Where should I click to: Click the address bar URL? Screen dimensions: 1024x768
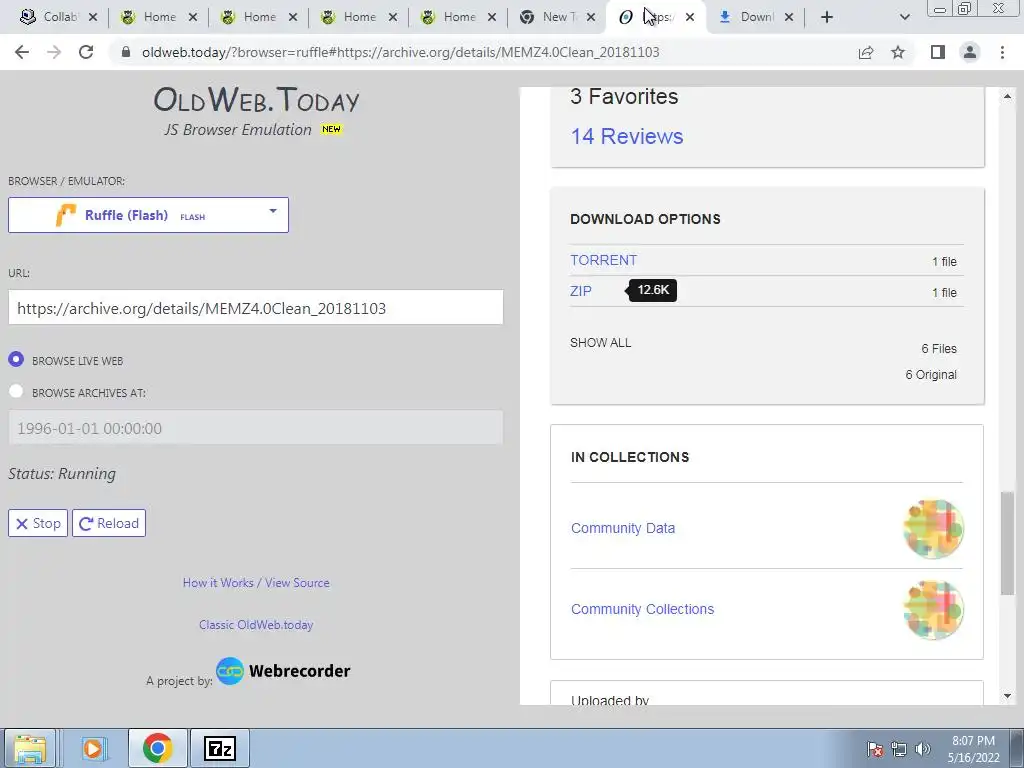400,52
